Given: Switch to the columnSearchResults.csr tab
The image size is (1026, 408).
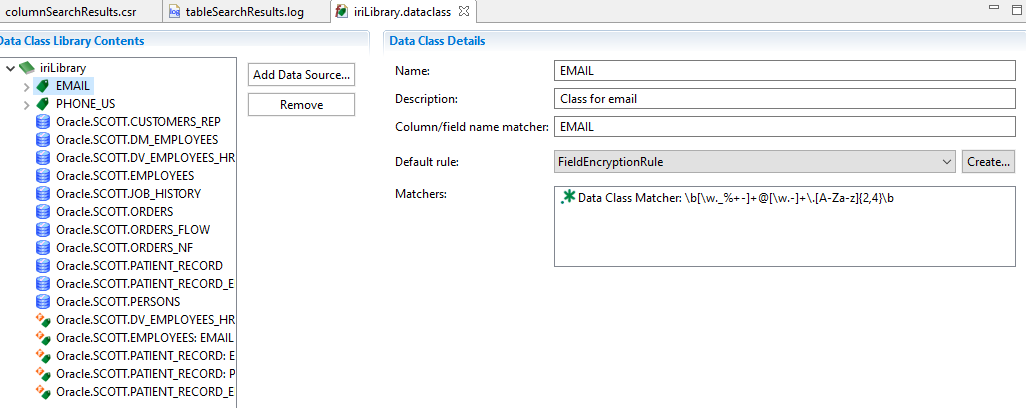Looking at the screenshot, I should tap(70, 12).
